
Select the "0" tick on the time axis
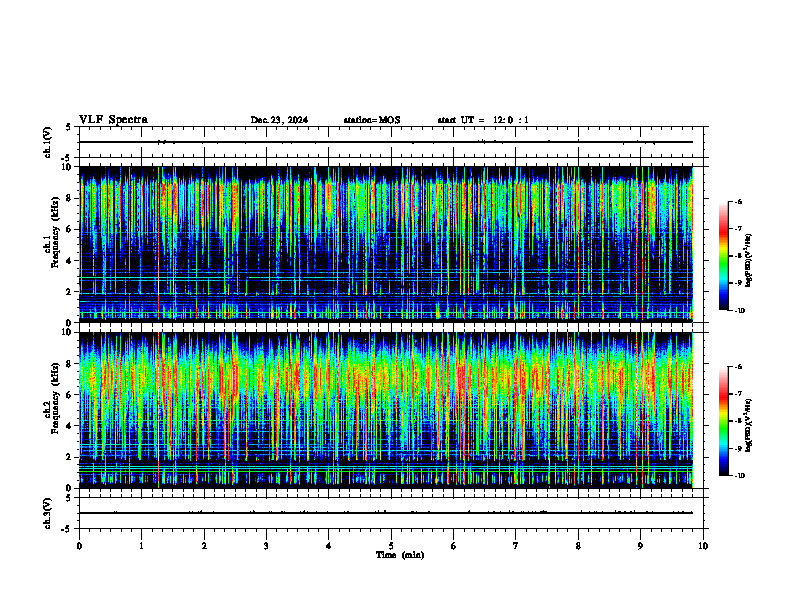coord(79,546)
